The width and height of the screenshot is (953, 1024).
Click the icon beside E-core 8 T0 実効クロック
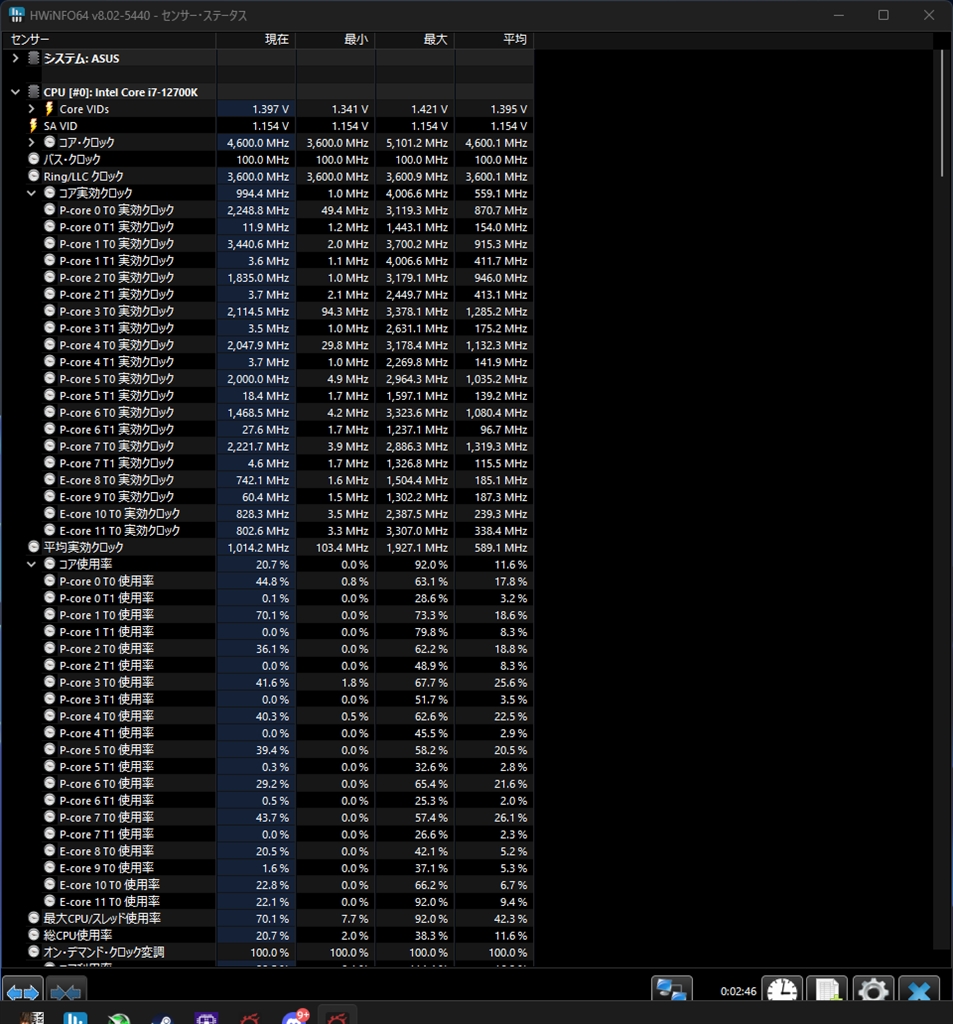point(50,479)
